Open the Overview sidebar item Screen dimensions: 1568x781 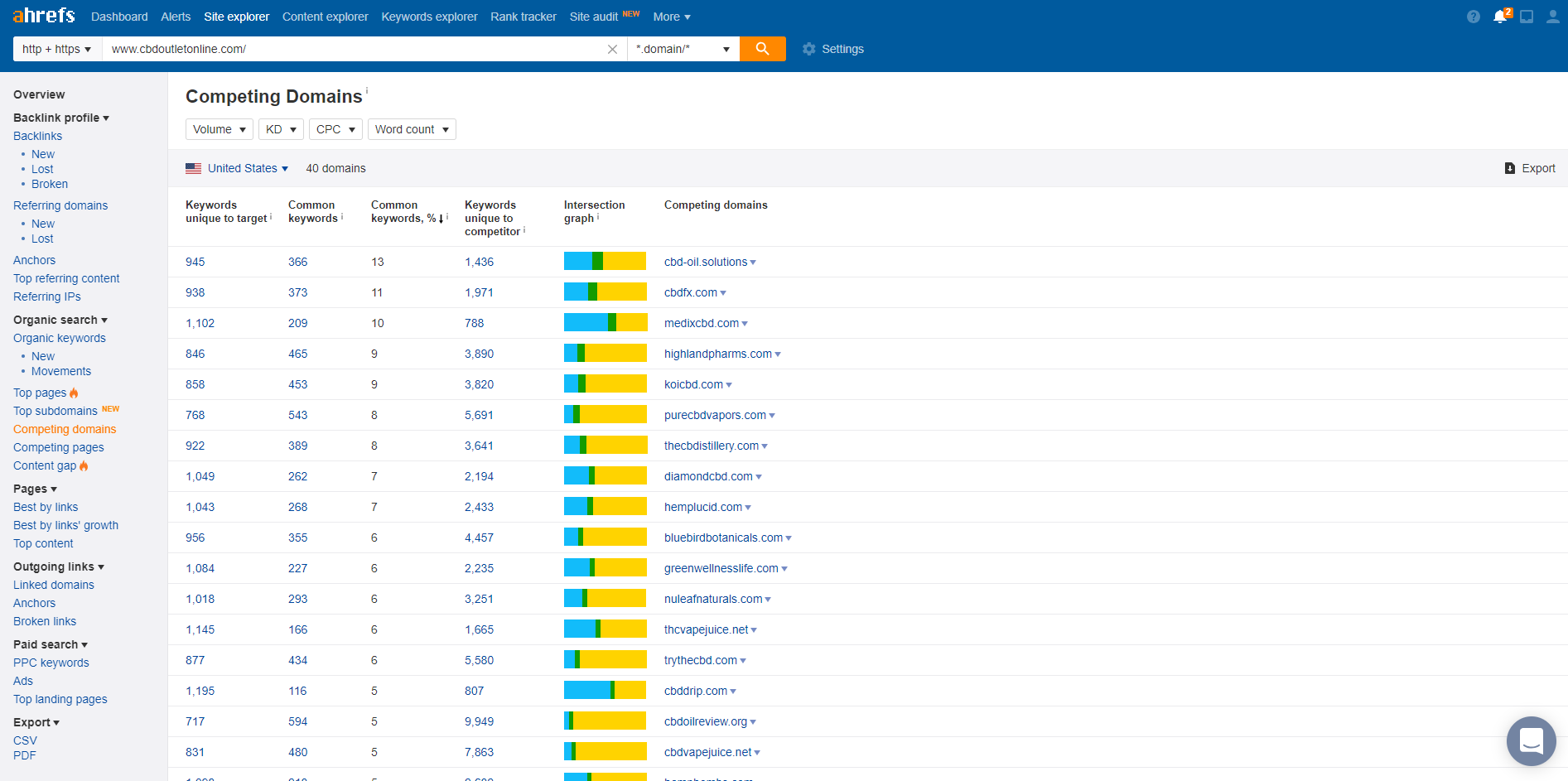[x=39, y=94]
